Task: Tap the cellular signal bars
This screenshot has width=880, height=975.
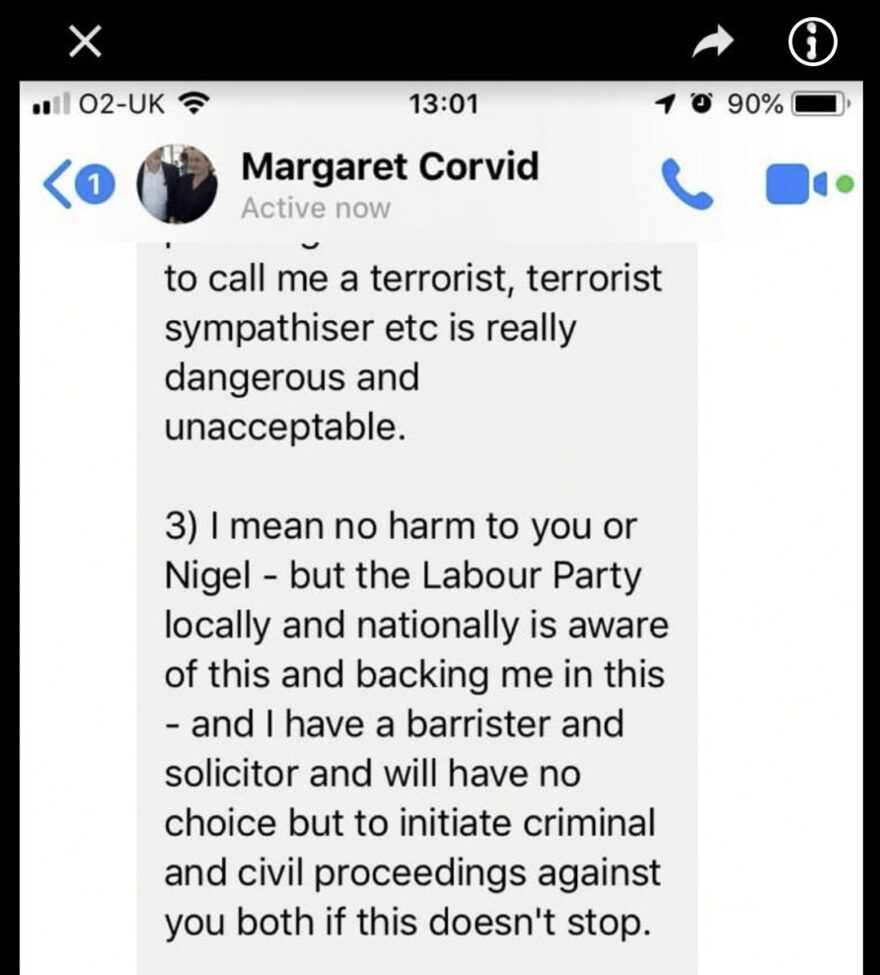Action: 51,104
